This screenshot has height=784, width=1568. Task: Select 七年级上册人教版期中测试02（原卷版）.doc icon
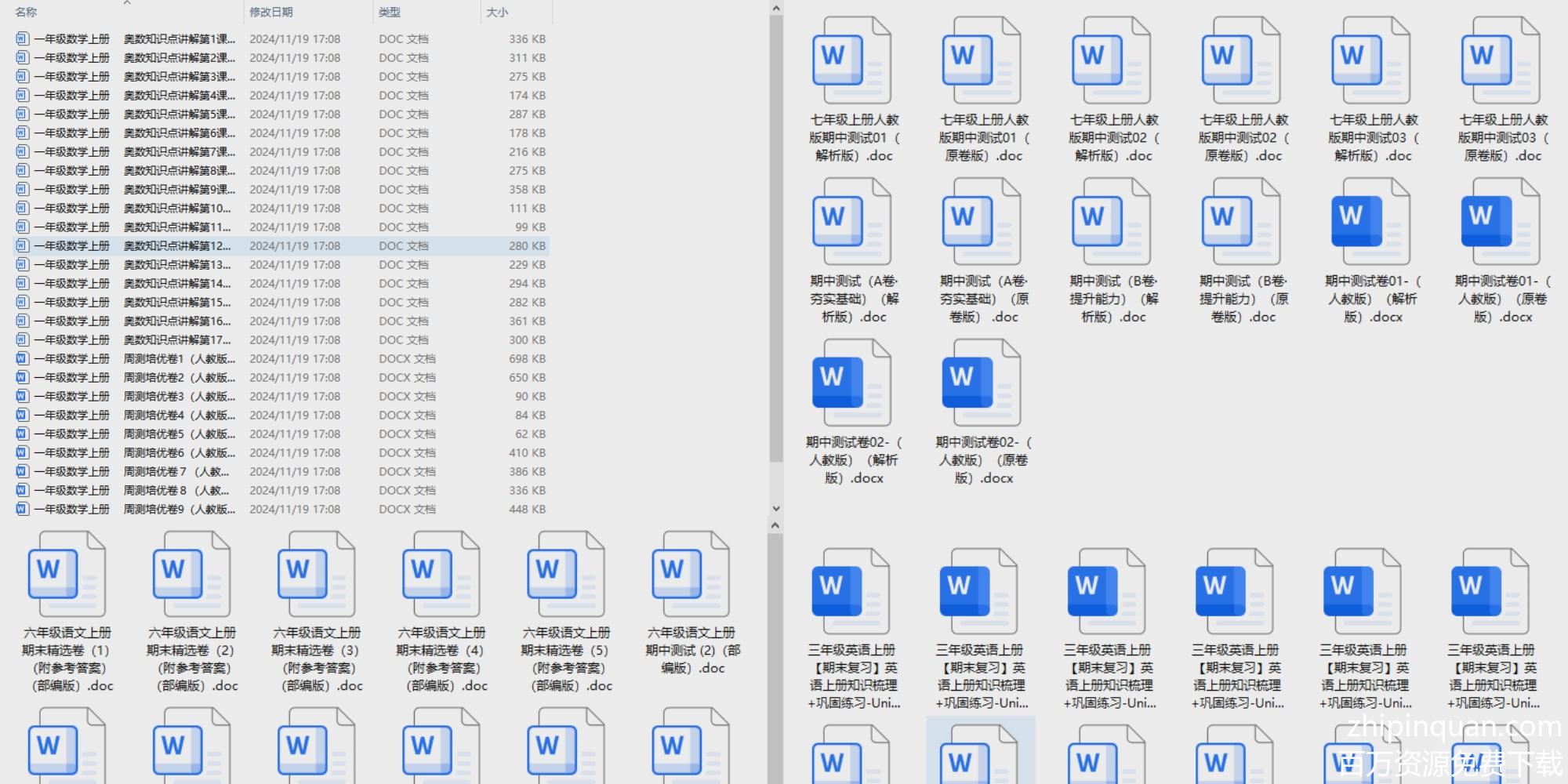pos(1241,61)
